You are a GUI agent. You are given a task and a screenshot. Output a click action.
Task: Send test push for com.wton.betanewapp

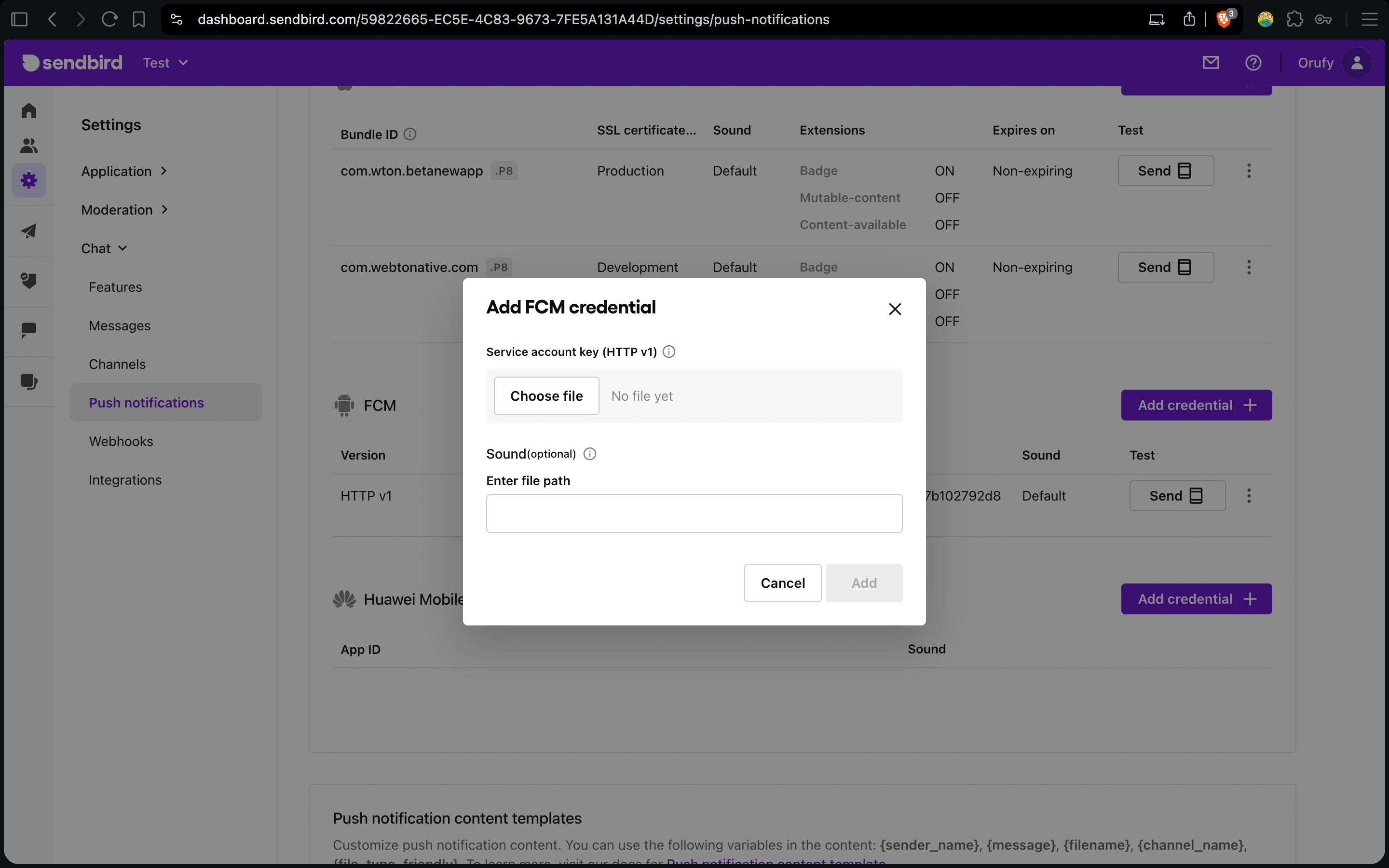[1166, 171]
